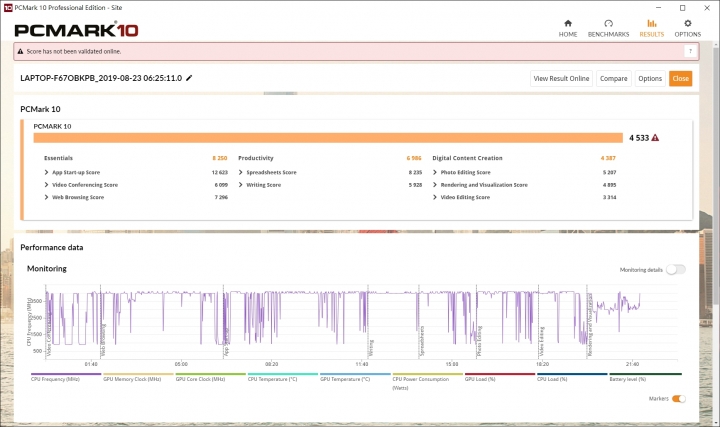The image size is (720, 427).
Task: Toggle GPU Memory Clock (MHz) legend item
Action: pyautogui.click(x=138, y=377)
